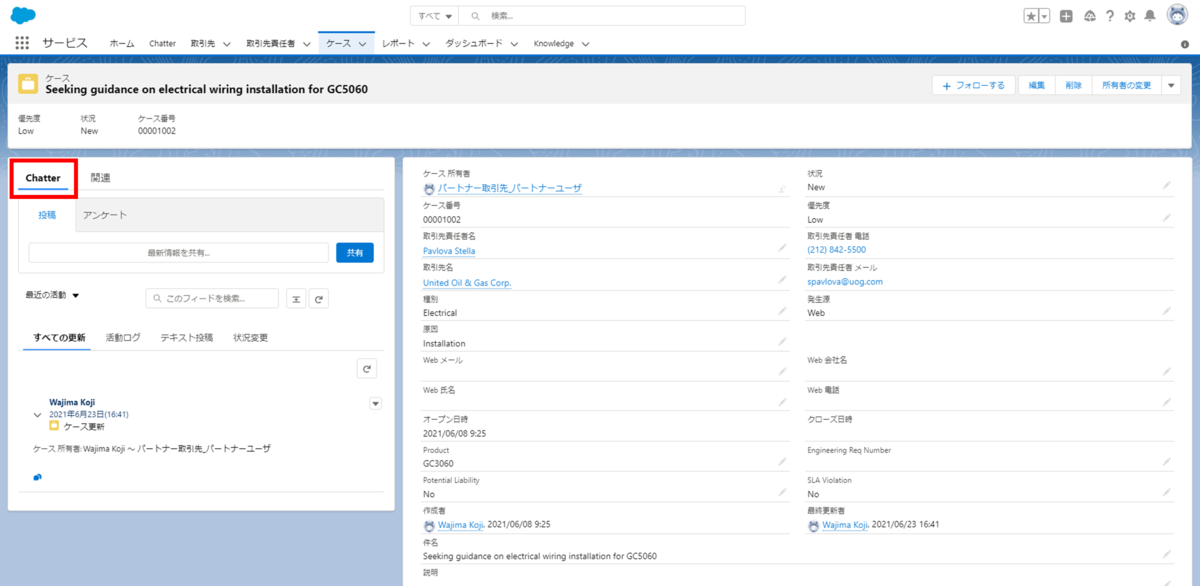Open the ケース nav tab dropdown chevron
Screen dimensions: 1200x586
point(364,44)
